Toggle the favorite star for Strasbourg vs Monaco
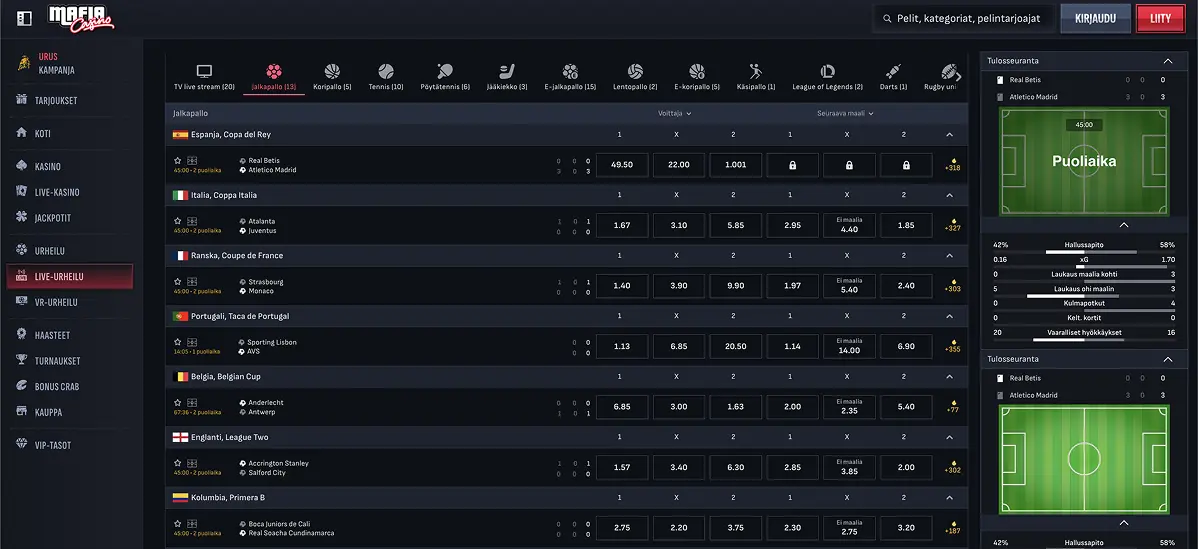Image resolution: width=1198 pixels, height=549 pixels. [177, 282]
